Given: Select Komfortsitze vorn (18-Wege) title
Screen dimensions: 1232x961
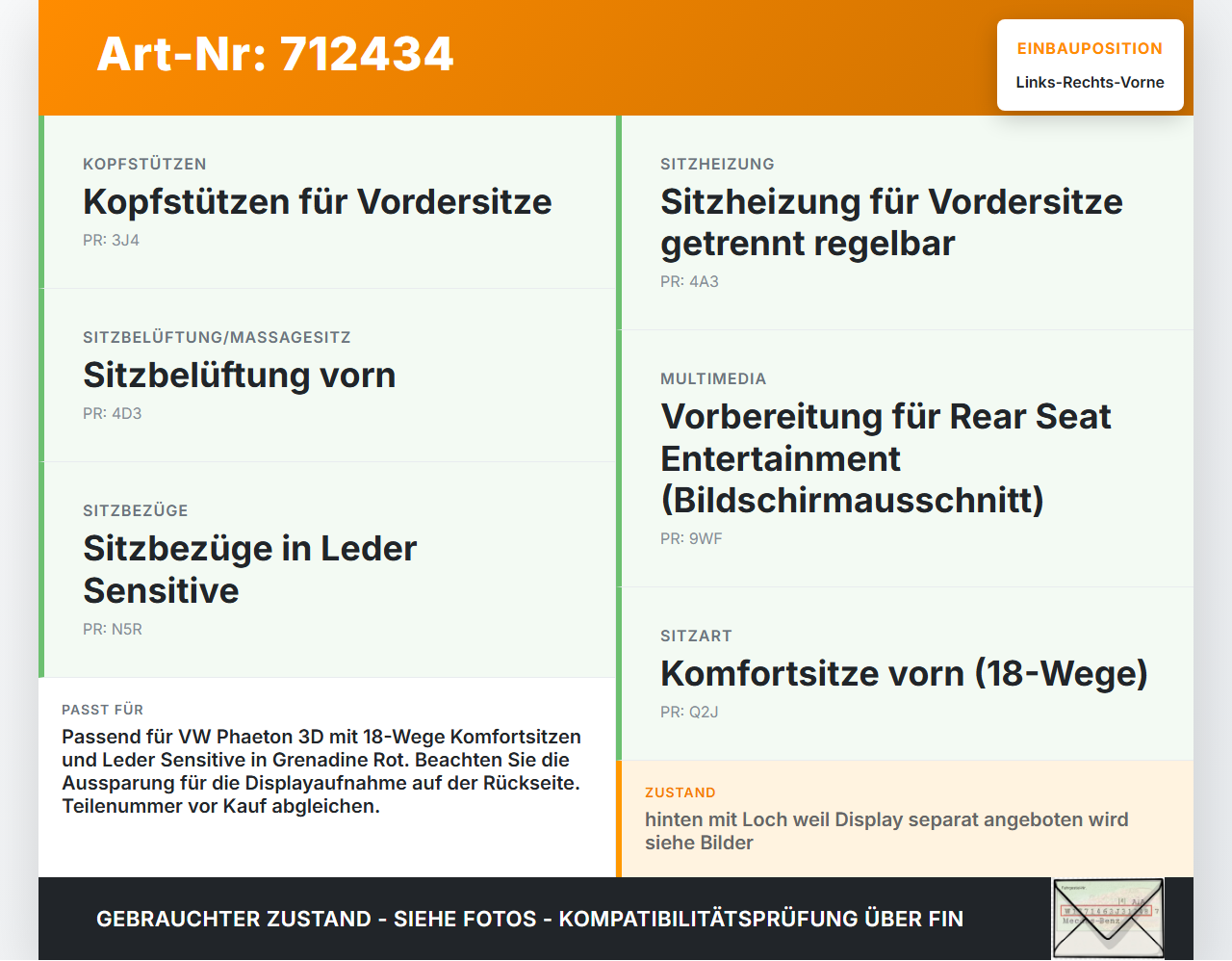Looking at the screenshot, I should point(904,673).
